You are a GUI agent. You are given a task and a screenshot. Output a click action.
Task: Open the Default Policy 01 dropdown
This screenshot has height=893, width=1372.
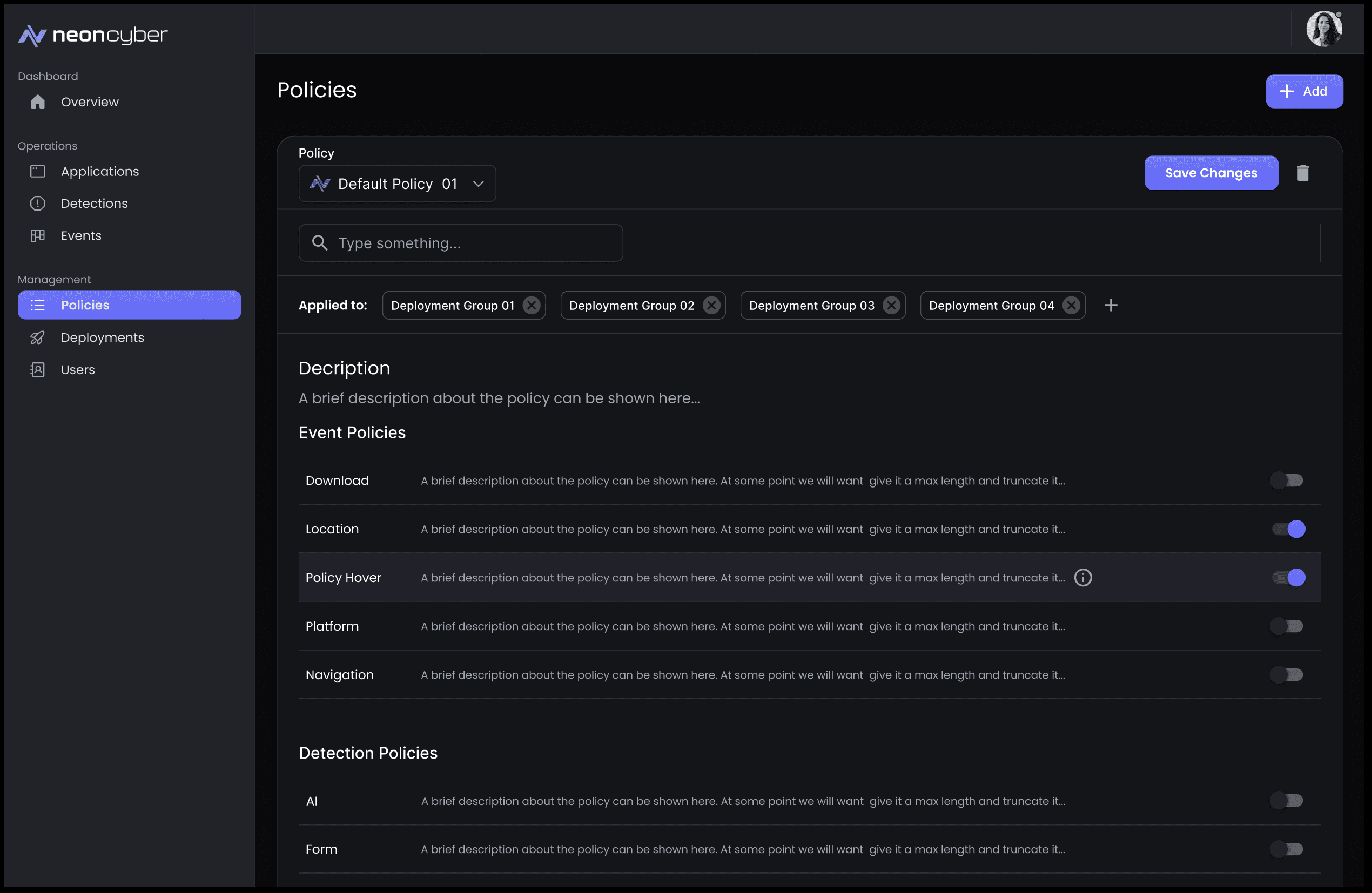[x=396, y=184]
